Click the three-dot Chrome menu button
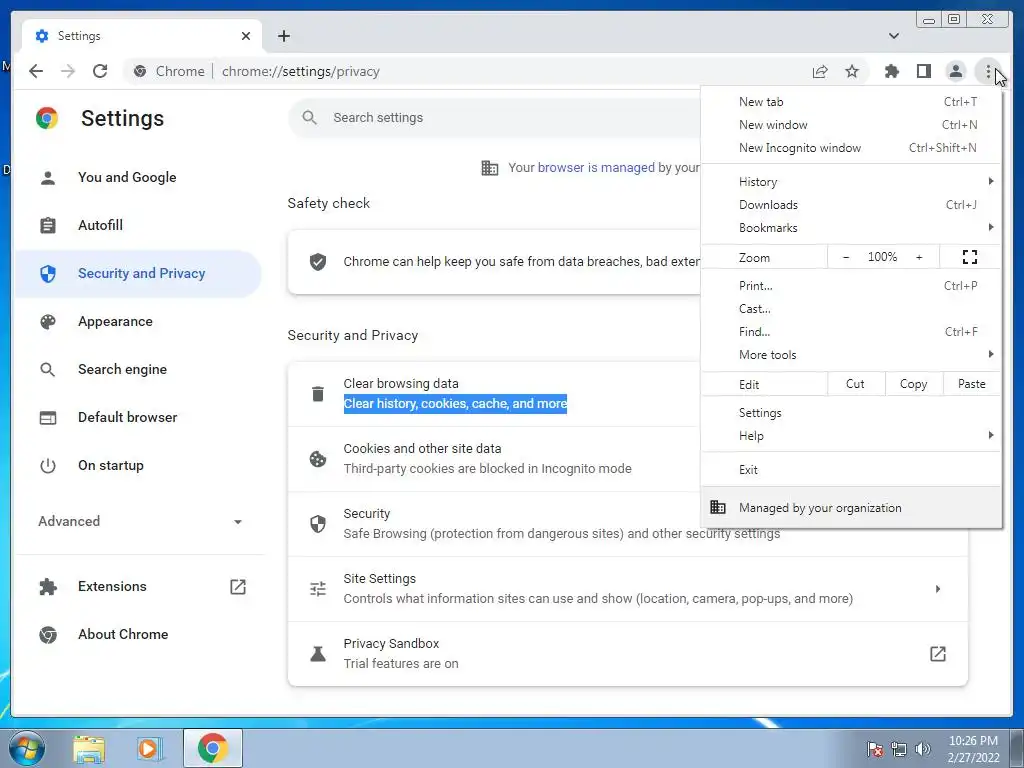The width and height of the screenshot is (1024, 768). click(x=988, y=71)
